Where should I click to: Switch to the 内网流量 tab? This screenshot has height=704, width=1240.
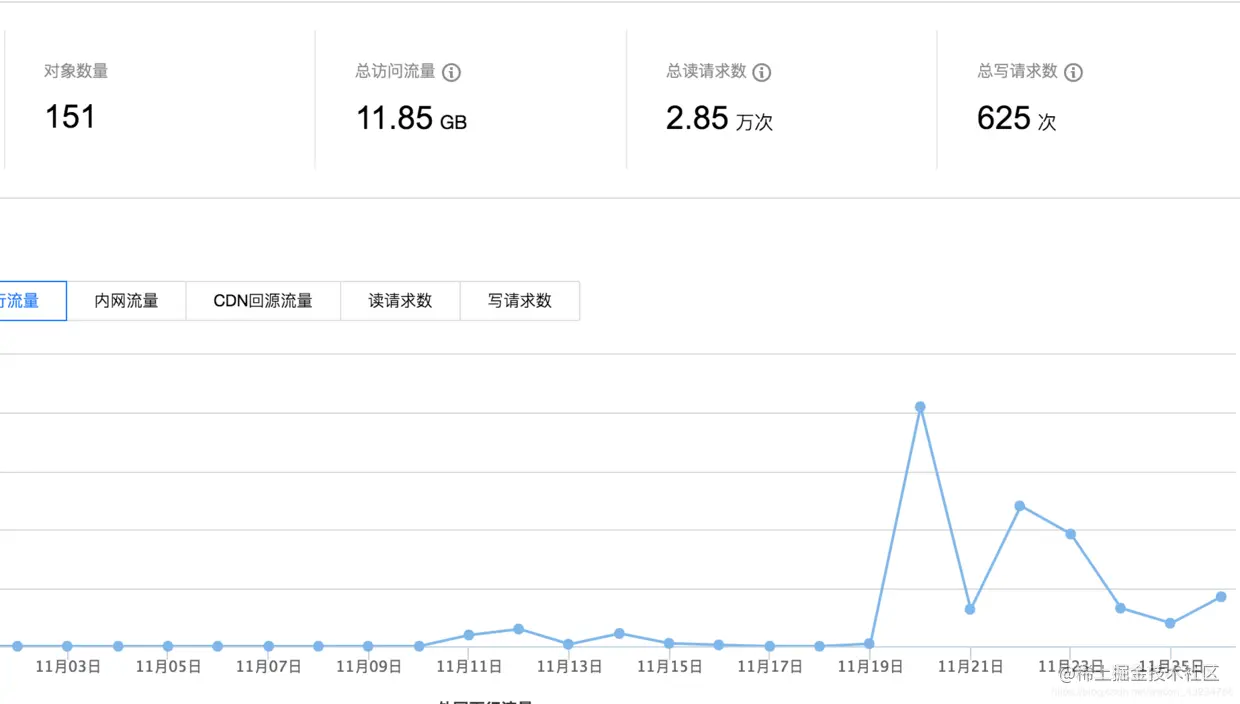tap(126, 300)
